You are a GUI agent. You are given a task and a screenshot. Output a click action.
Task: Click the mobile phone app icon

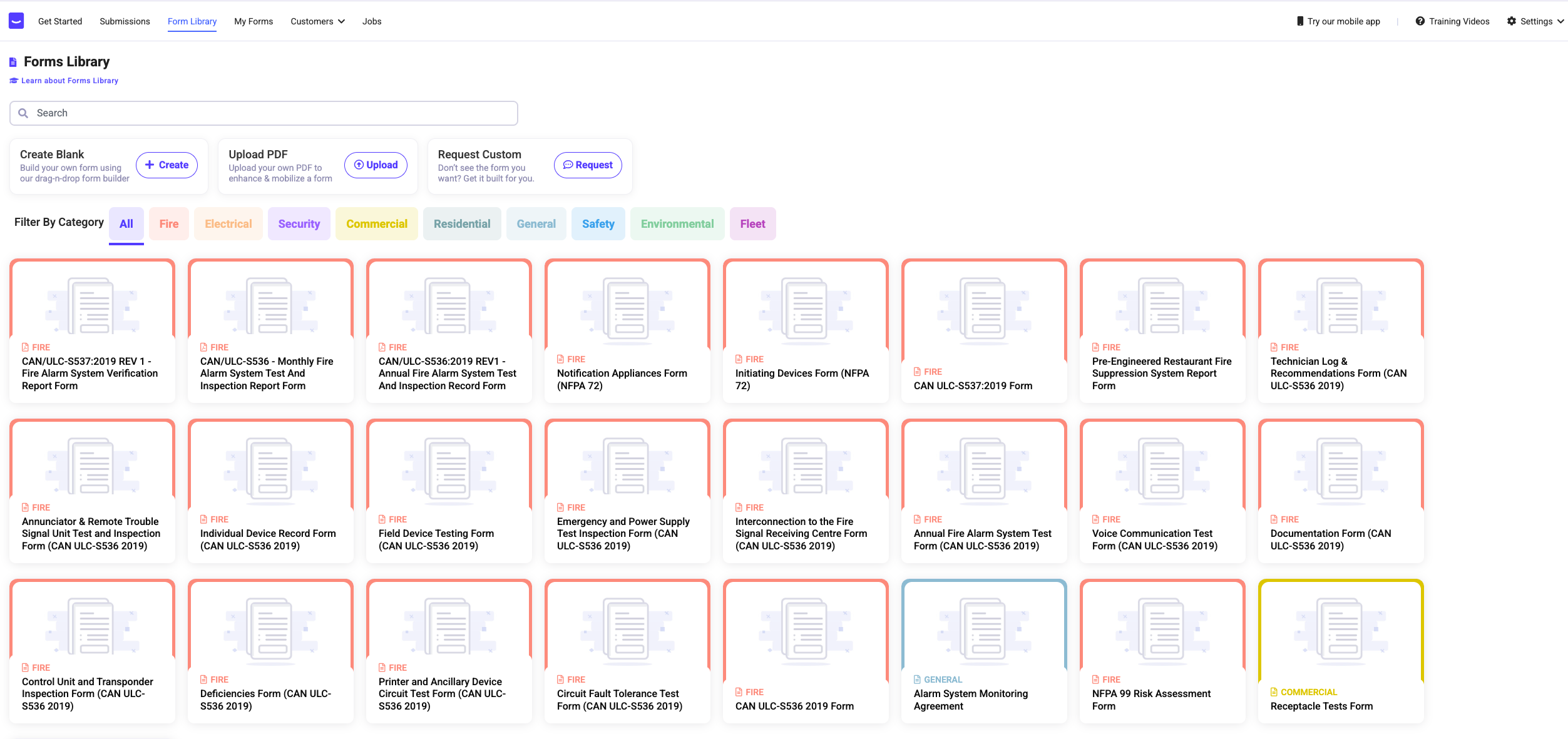pyautogui.click(x=1300, y=21)
